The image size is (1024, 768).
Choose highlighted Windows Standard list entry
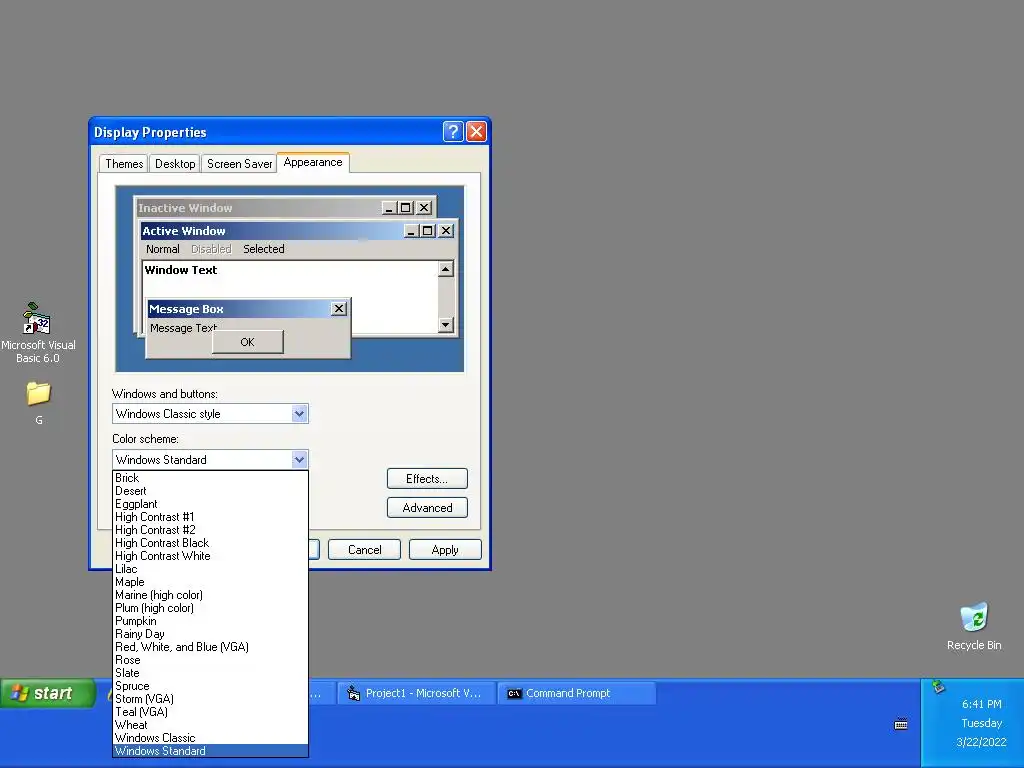(x=210, y=751)
